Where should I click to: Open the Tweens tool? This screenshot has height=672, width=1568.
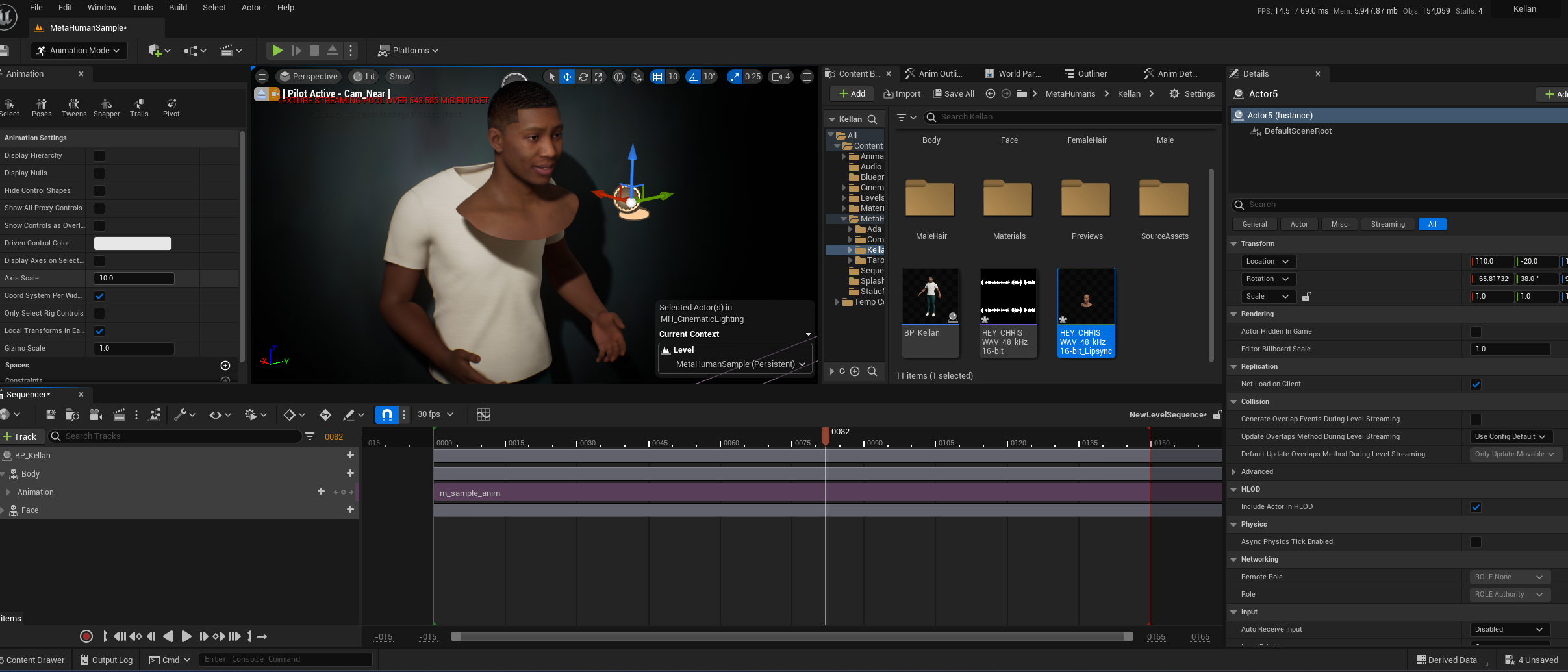pos(74,108)
